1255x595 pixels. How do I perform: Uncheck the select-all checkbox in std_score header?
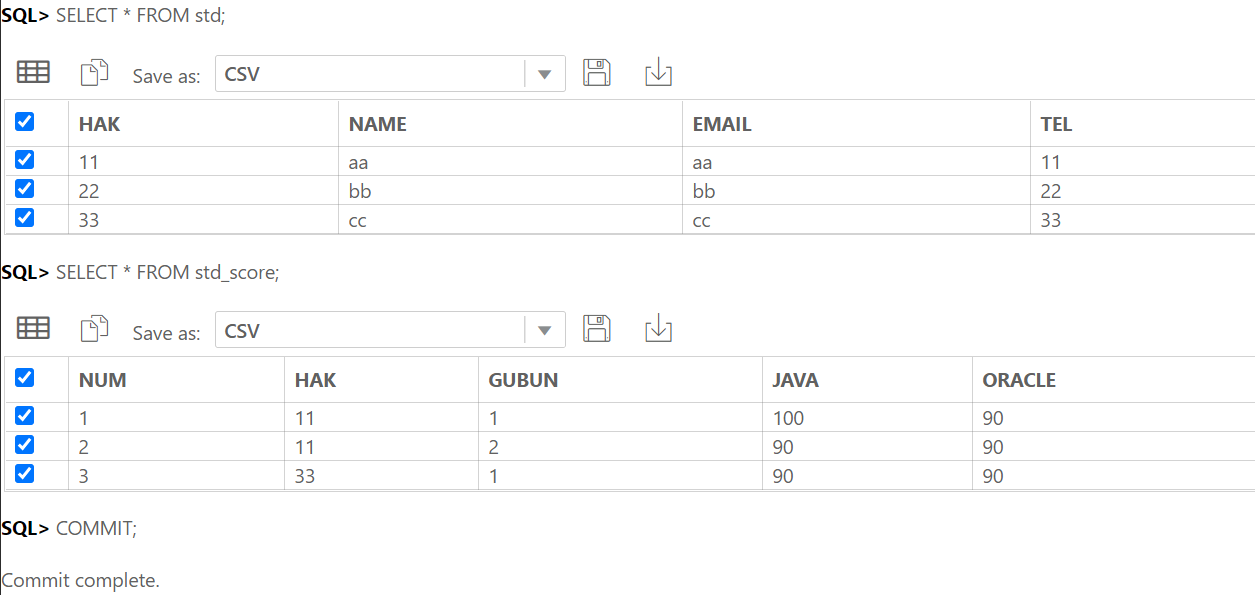[25, 378]
